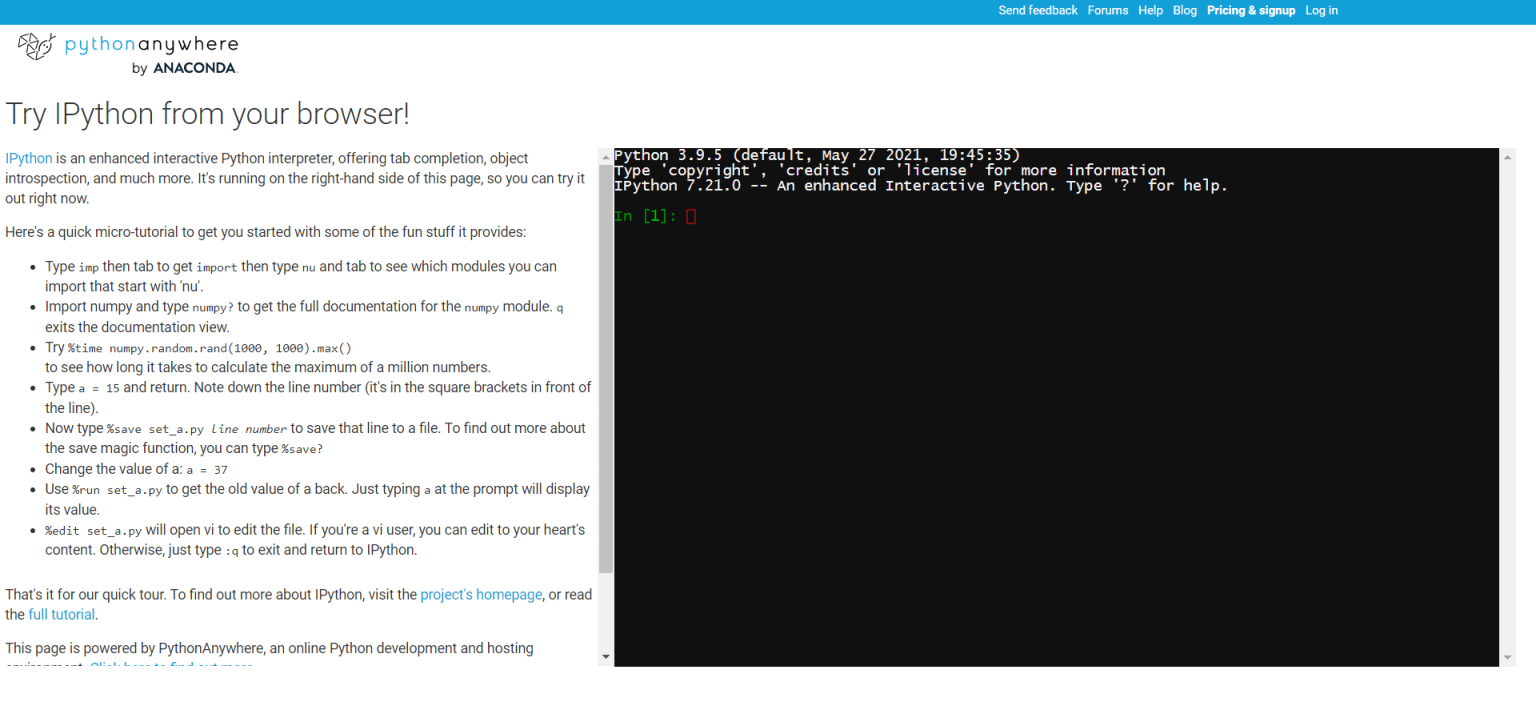Click the '%run set_a.py' code text

(x=117, y=490)
